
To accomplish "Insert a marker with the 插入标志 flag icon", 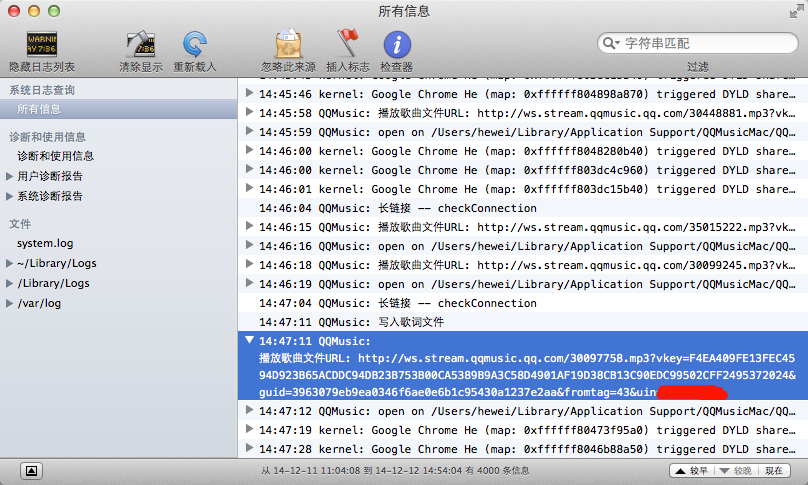I will (347, 43).
